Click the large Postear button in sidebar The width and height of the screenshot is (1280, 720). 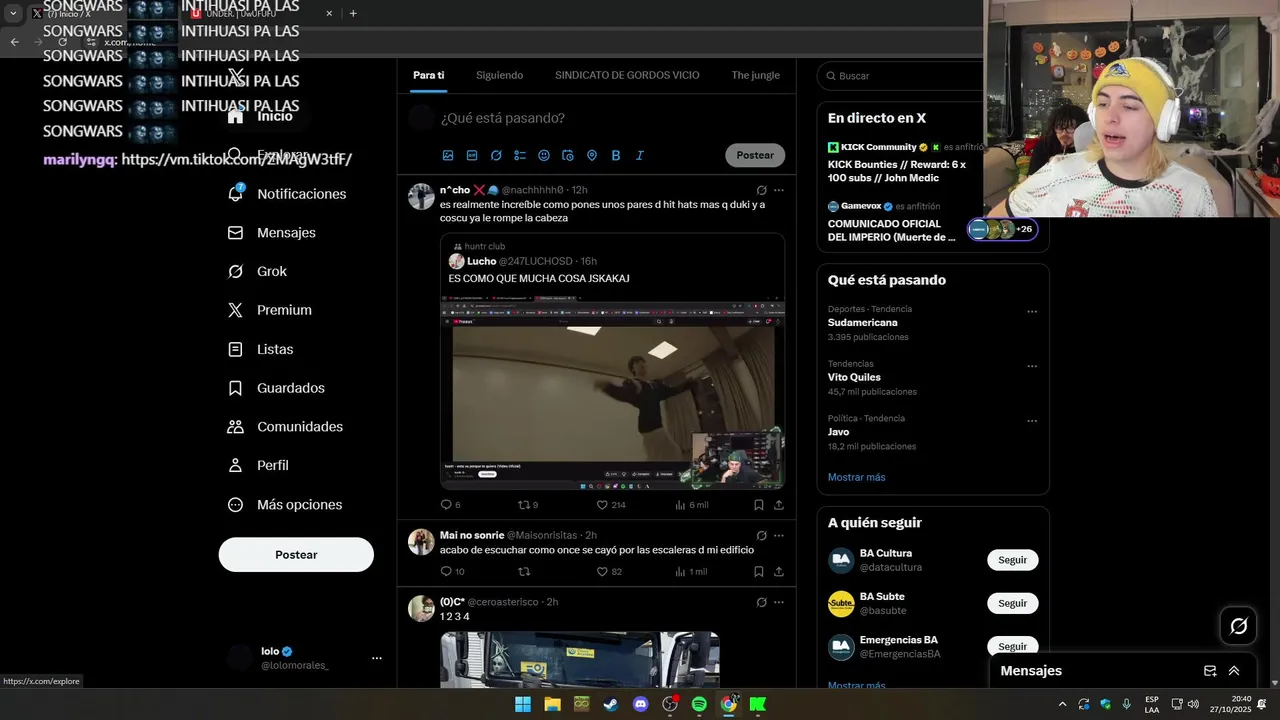[x=296, y=555]
